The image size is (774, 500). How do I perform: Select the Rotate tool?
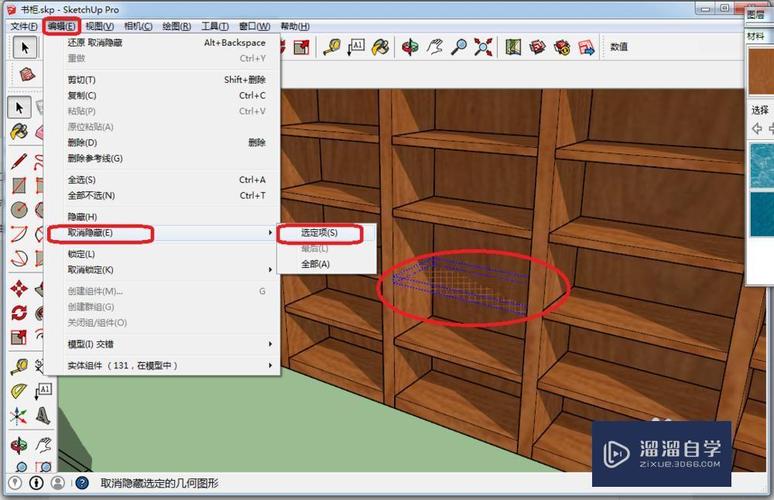(x=19, y=313)
